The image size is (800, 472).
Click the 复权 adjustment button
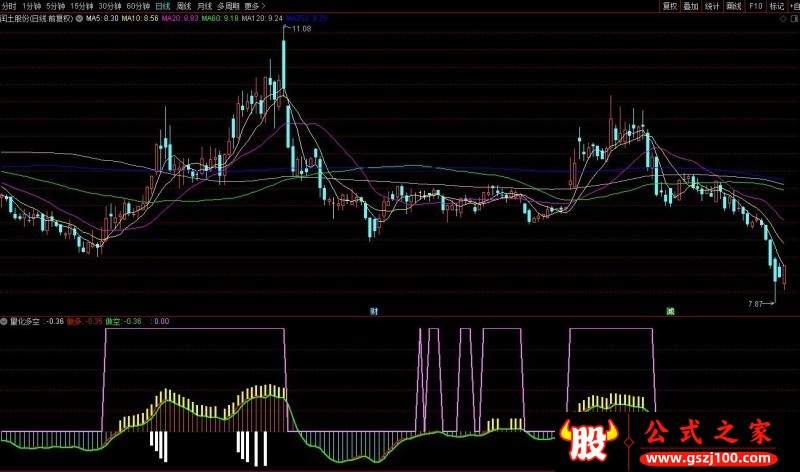670,6
